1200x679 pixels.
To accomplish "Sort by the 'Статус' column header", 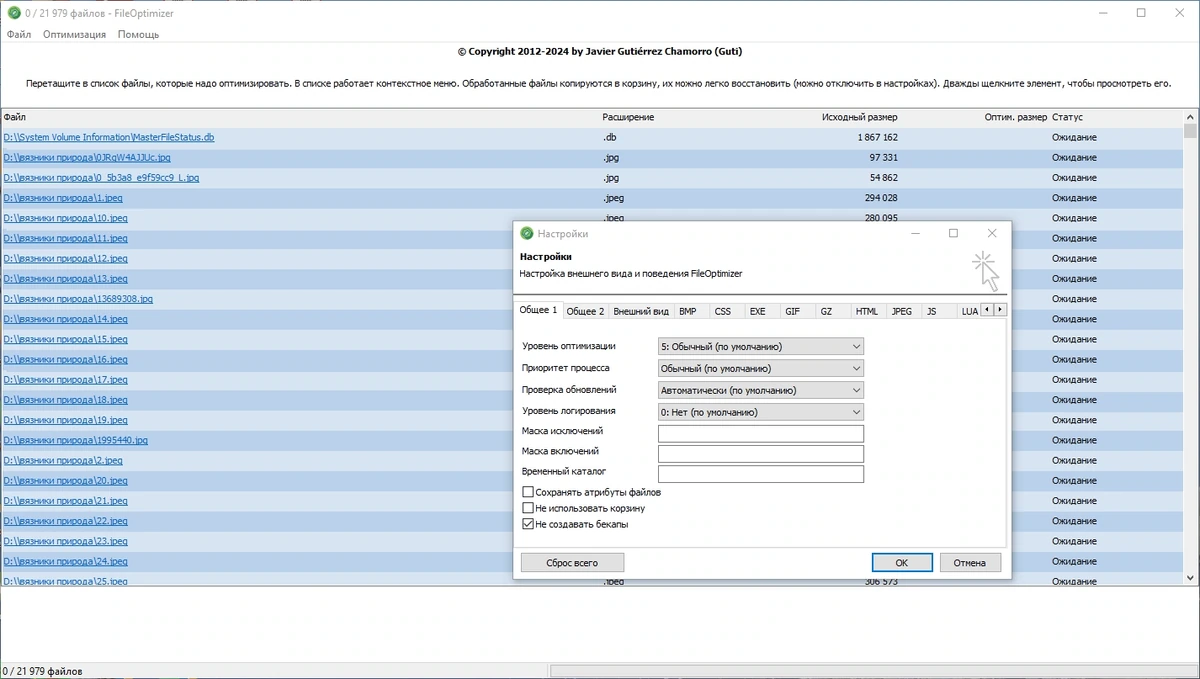I will [1067, 117].
